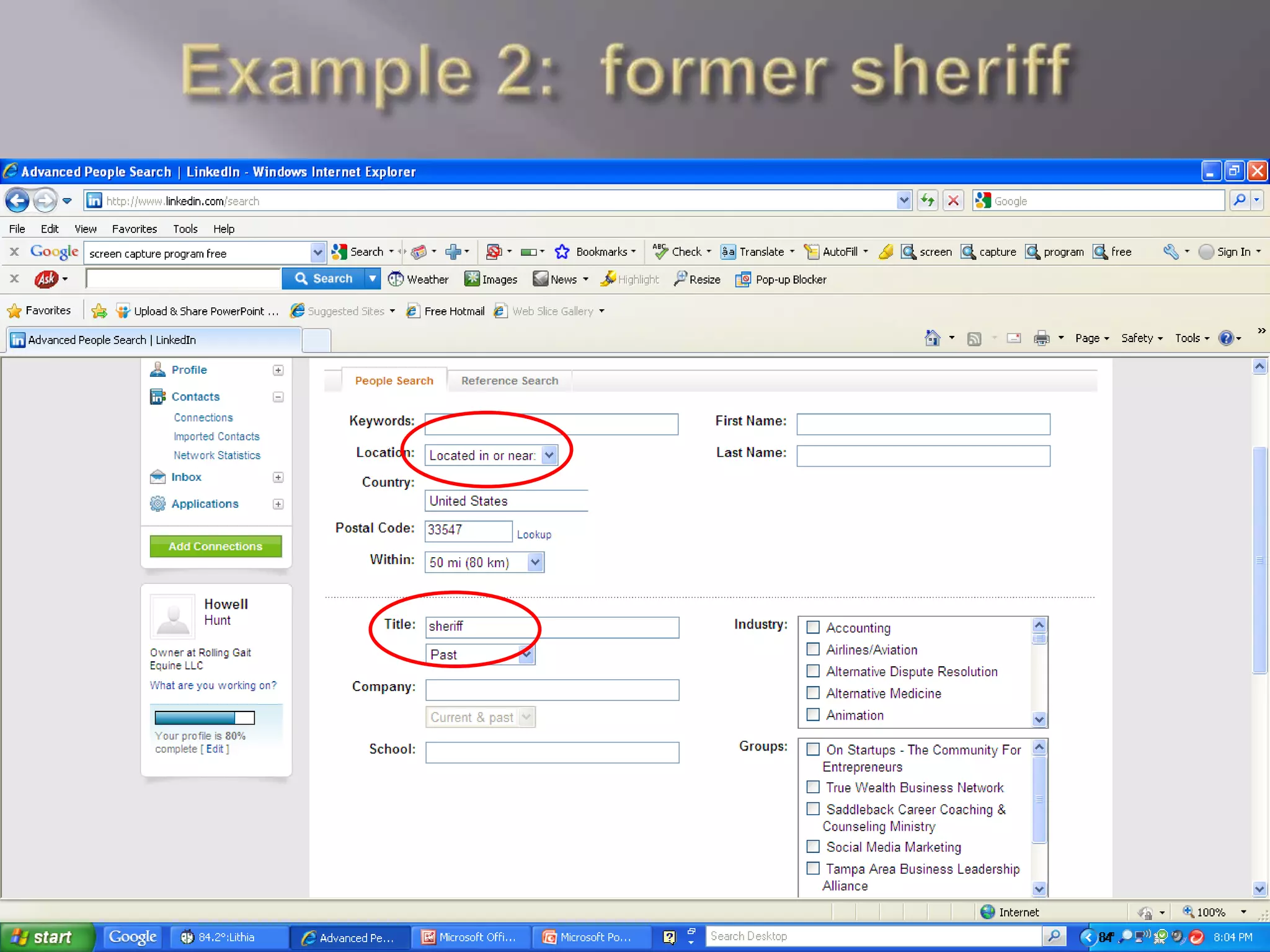Click the Add to Favorites bar icon
The height and width of the screenshot is (952, 1270).
(99, 311)
